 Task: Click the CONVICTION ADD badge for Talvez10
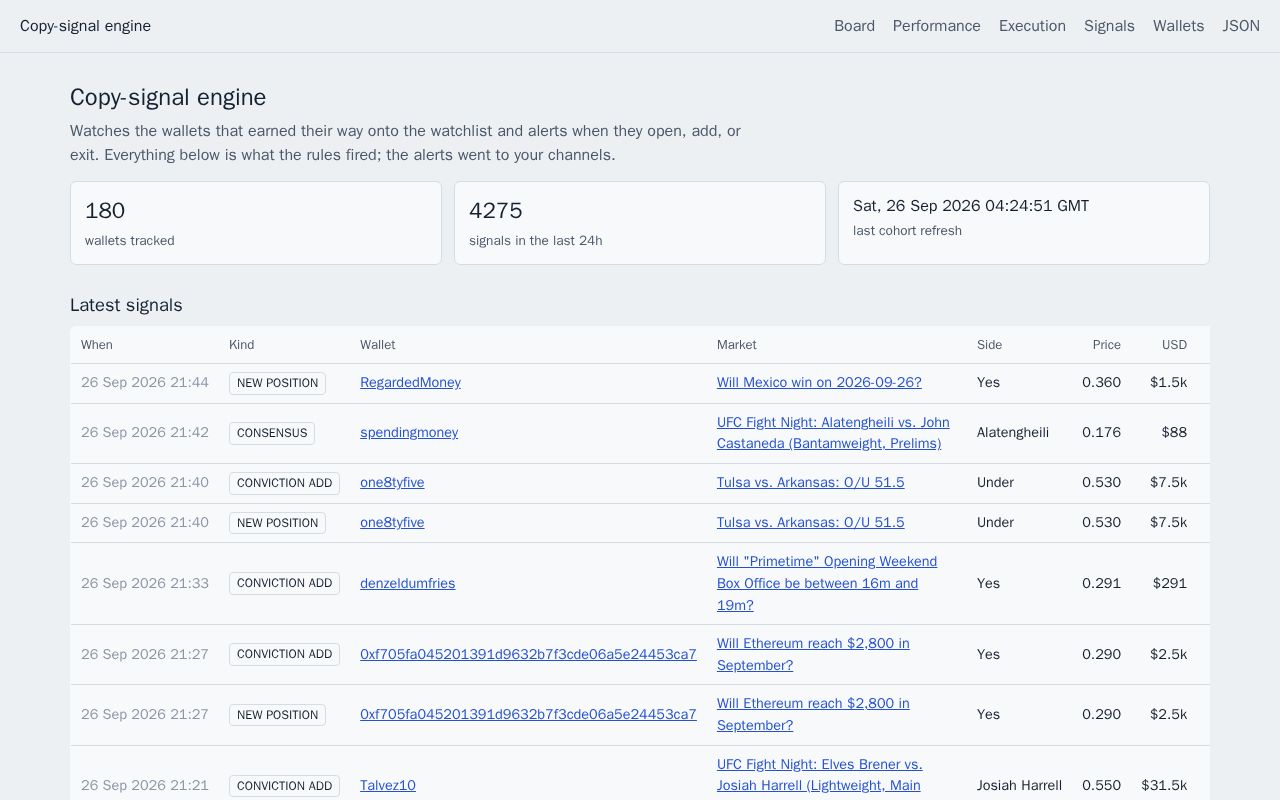[x=284, y=786]
